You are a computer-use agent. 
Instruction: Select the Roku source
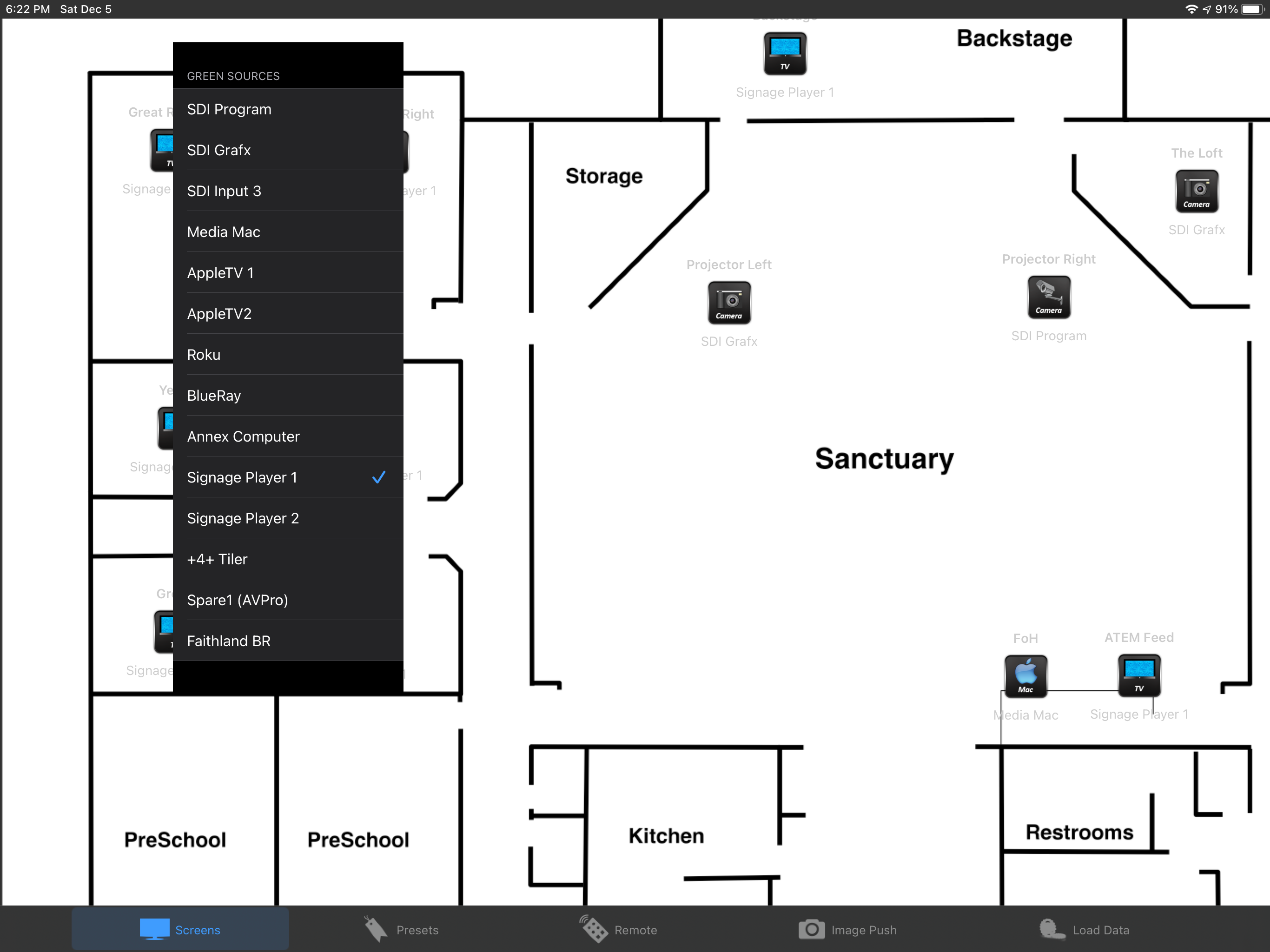(288, 354)
